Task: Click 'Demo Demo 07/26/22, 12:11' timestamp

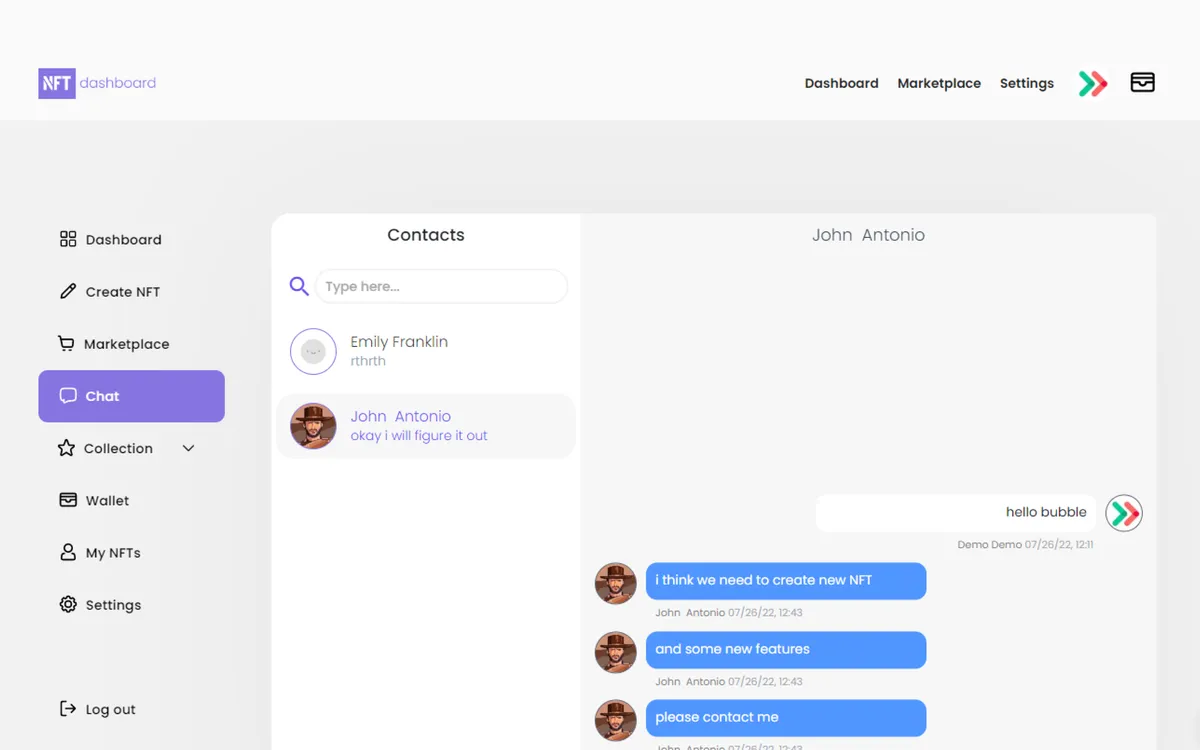Action: point(1025,545)
